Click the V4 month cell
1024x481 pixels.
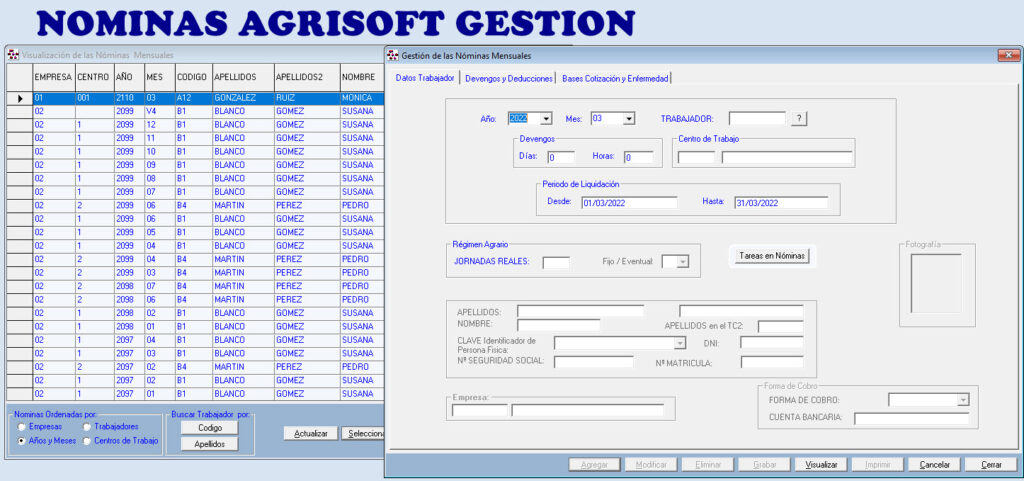click(x=160, y=112)
